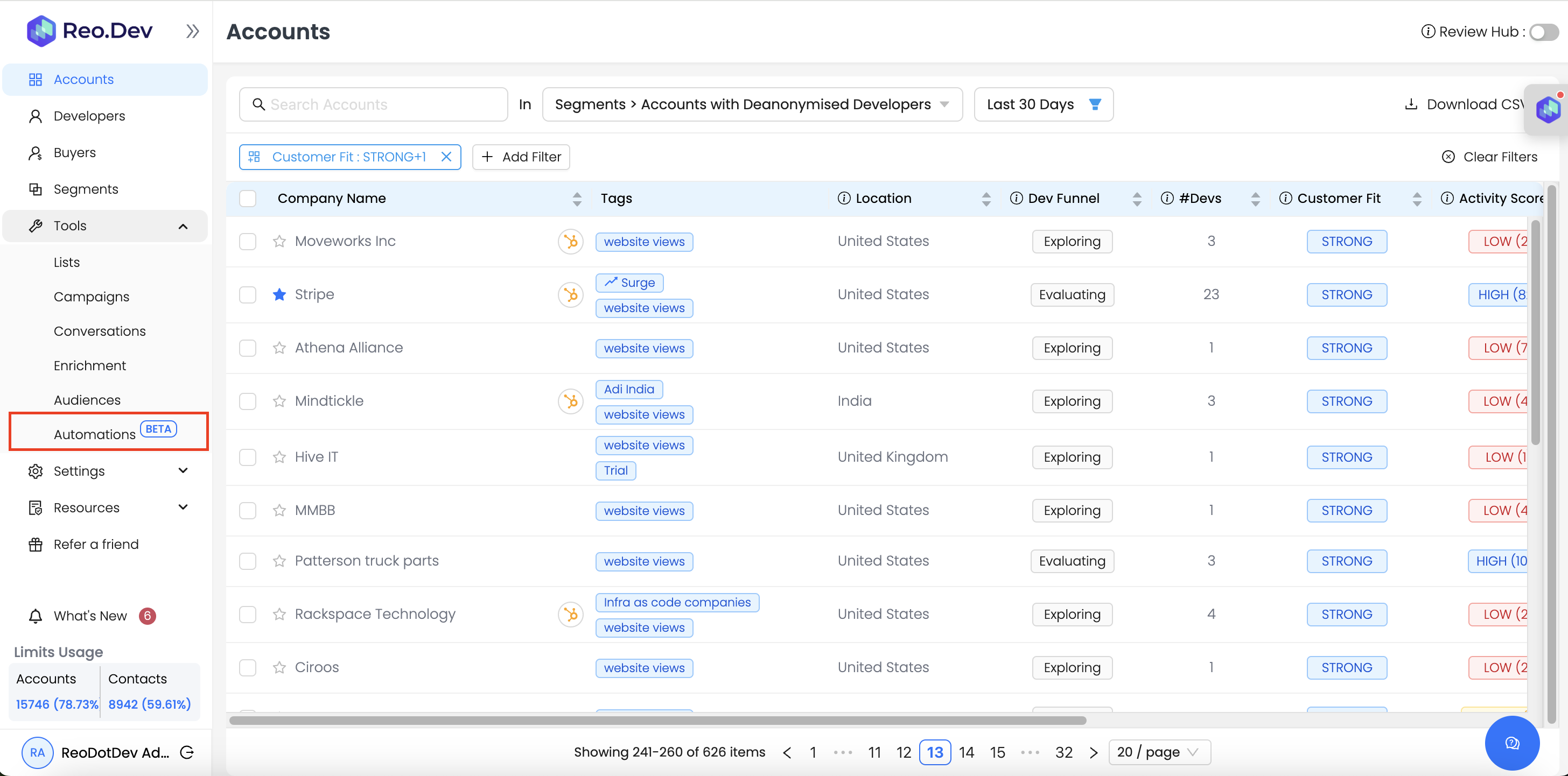Open the chat support bubble icon
This screenshot has height=776, width=1568.
[x=1512, y=743]
